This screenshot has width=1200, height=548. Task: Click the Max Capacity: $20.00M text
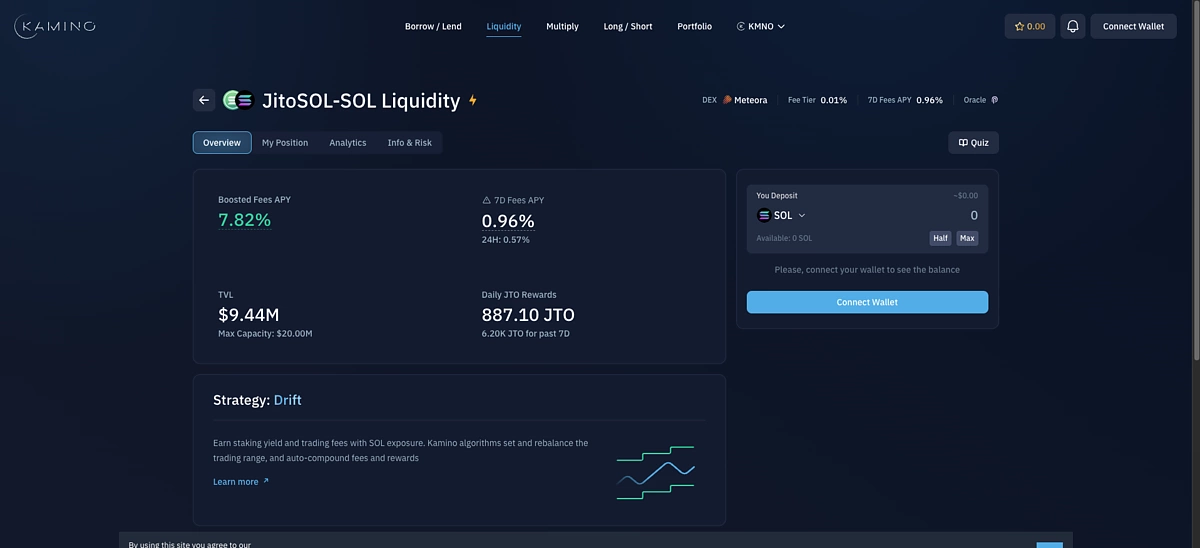click(x=265, y=333)
